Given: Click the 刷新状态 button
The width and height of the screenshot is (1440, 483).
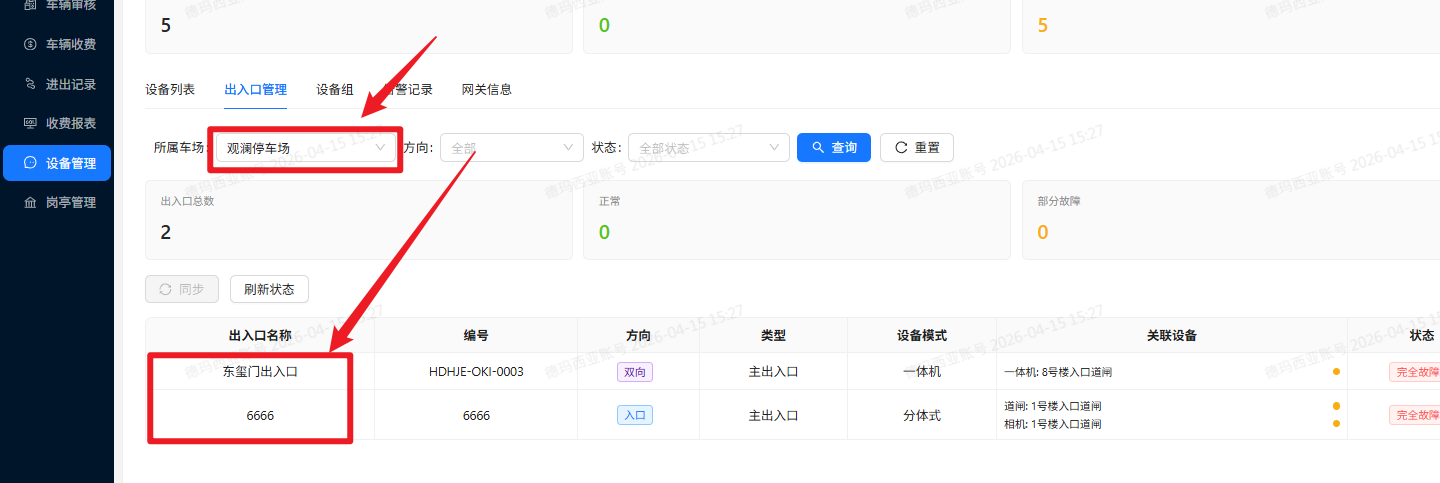Looking at the screenshot, I should click(x=269, y=289).
